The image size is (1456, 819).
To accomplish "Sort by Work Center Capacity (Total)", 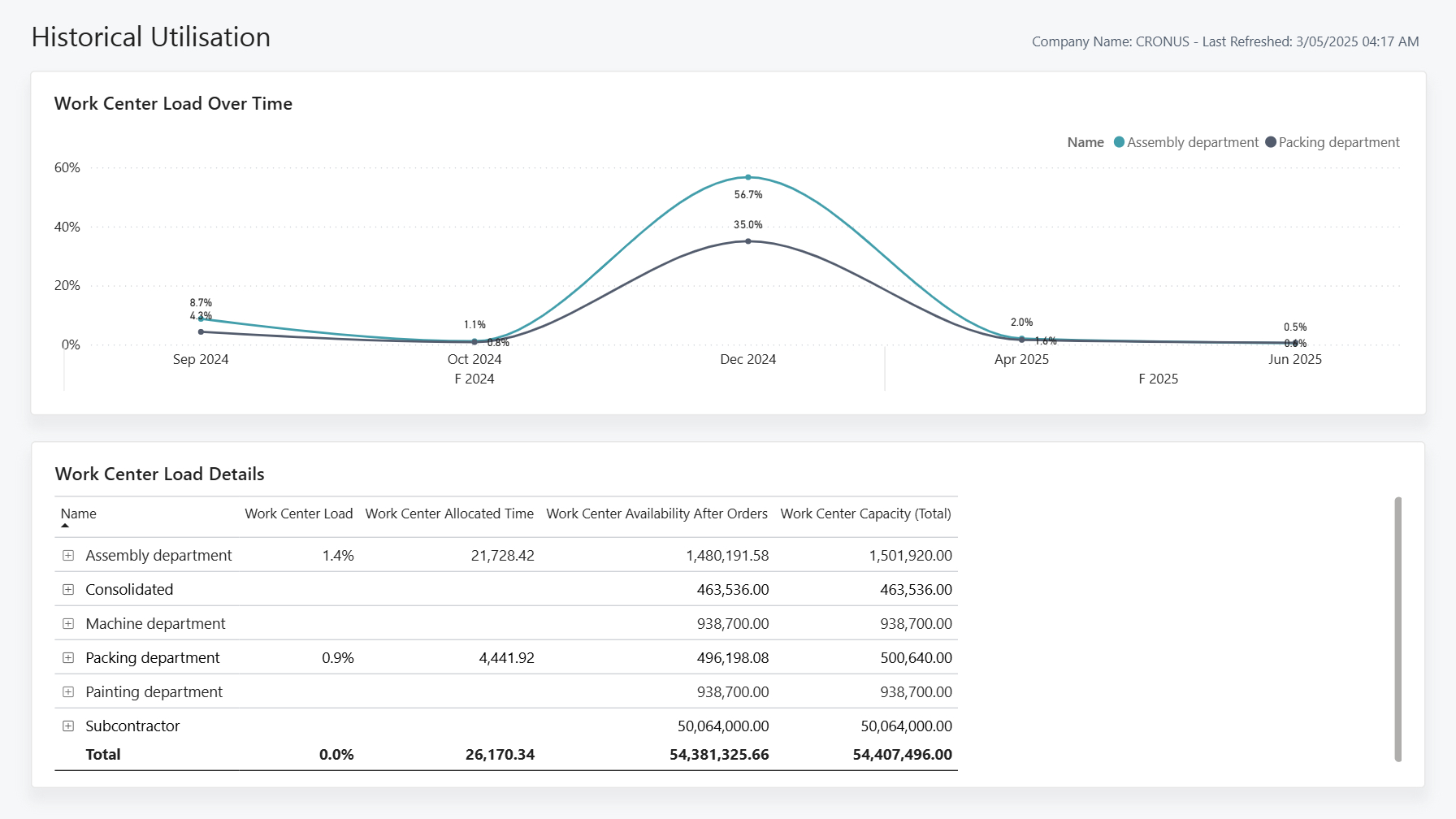I will [865, 513].
